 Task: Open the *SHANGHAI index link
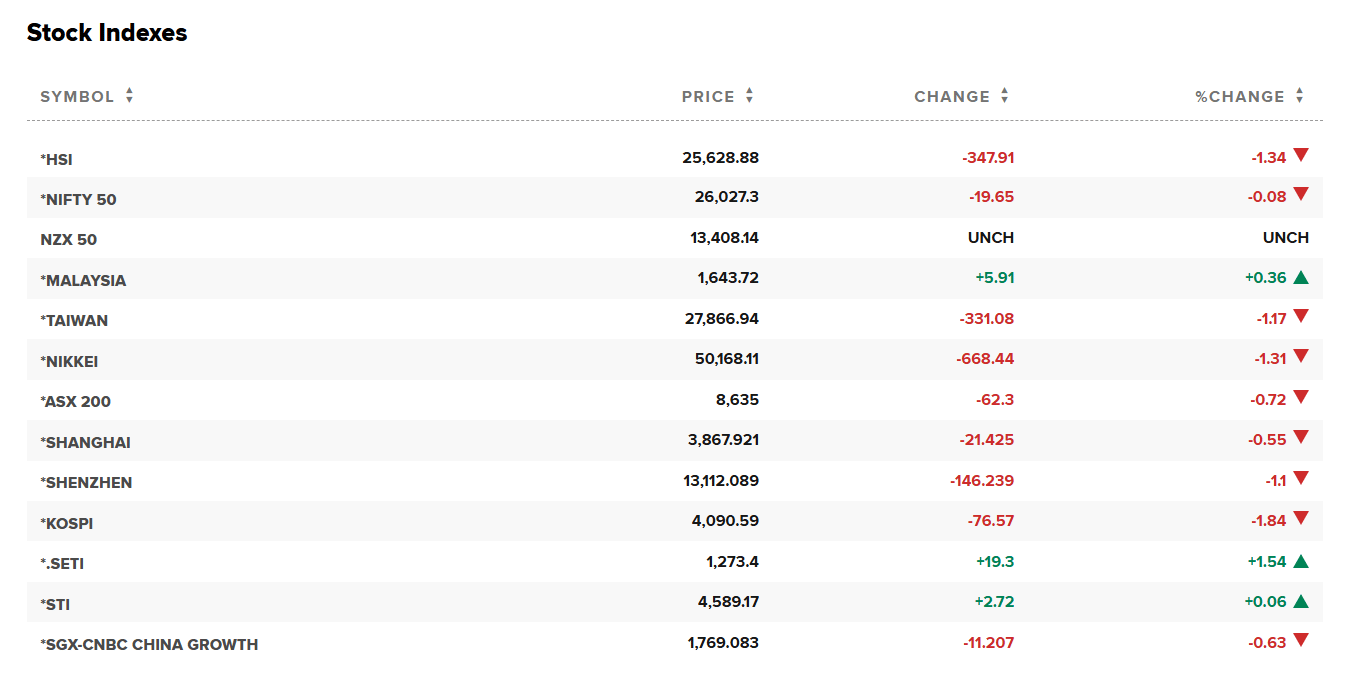coord(85,442)
